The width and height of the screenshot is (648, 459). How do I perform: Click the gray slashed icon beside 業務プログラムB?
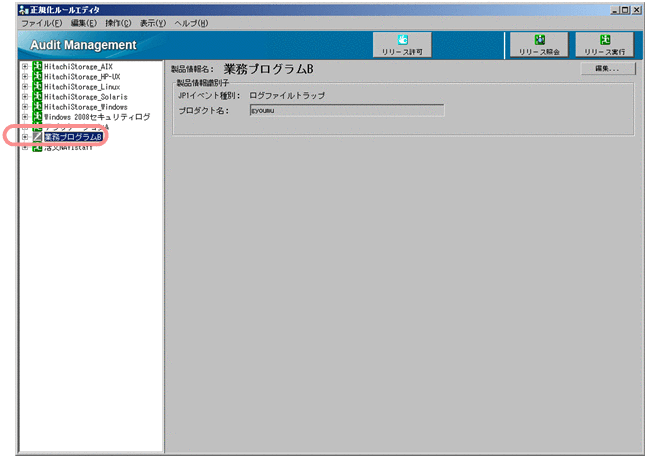coord(37,137)
